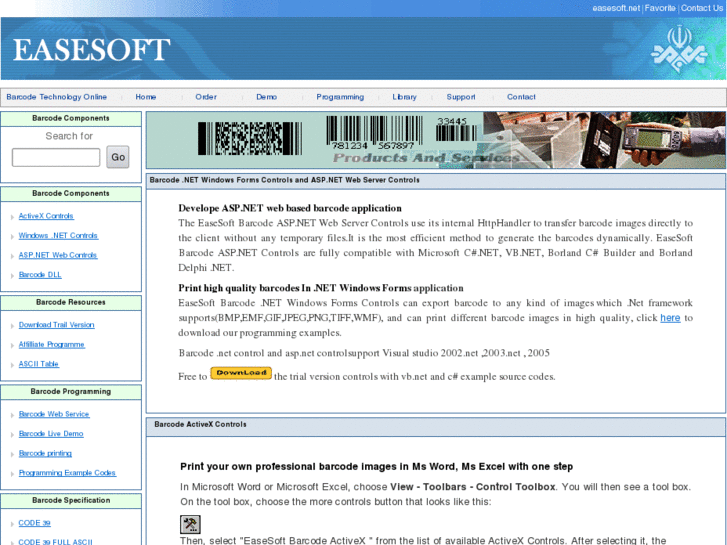Go to the Home menu item
The height and width of the screenshot is (545, 727).
[x=146, y=97]
